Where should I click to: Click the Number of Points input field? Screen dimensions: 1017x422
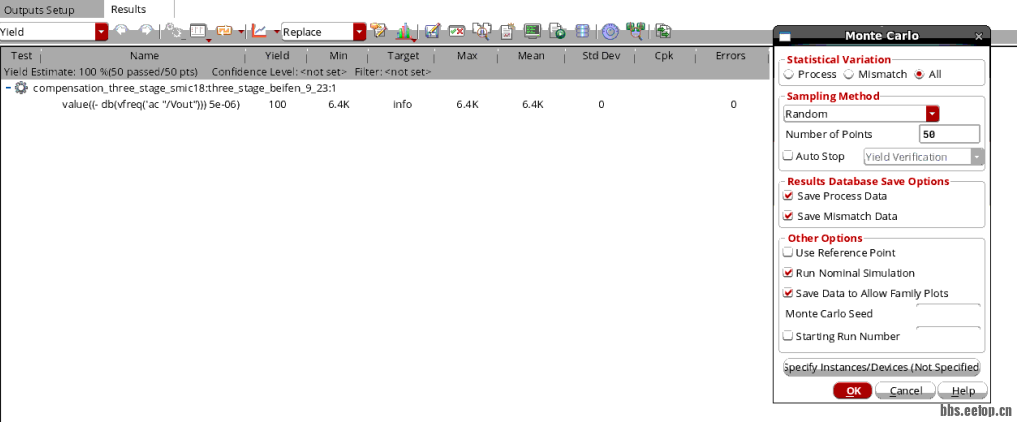[x=948, y=135]
